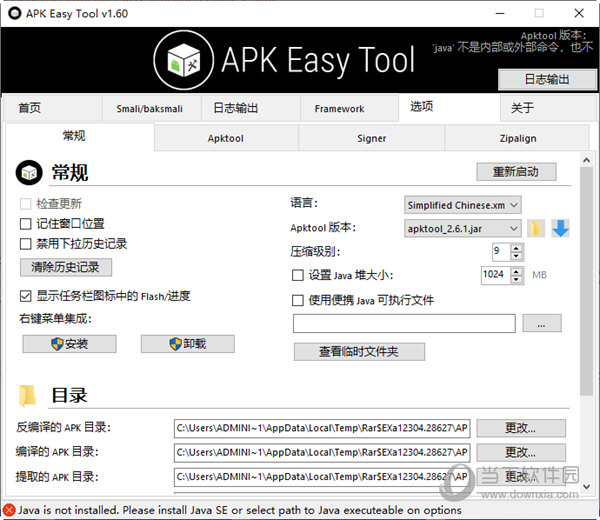Viewport: 600px width, 520px height.
Task: Click the browse ... button for Java path
Action: click(542, 323)
